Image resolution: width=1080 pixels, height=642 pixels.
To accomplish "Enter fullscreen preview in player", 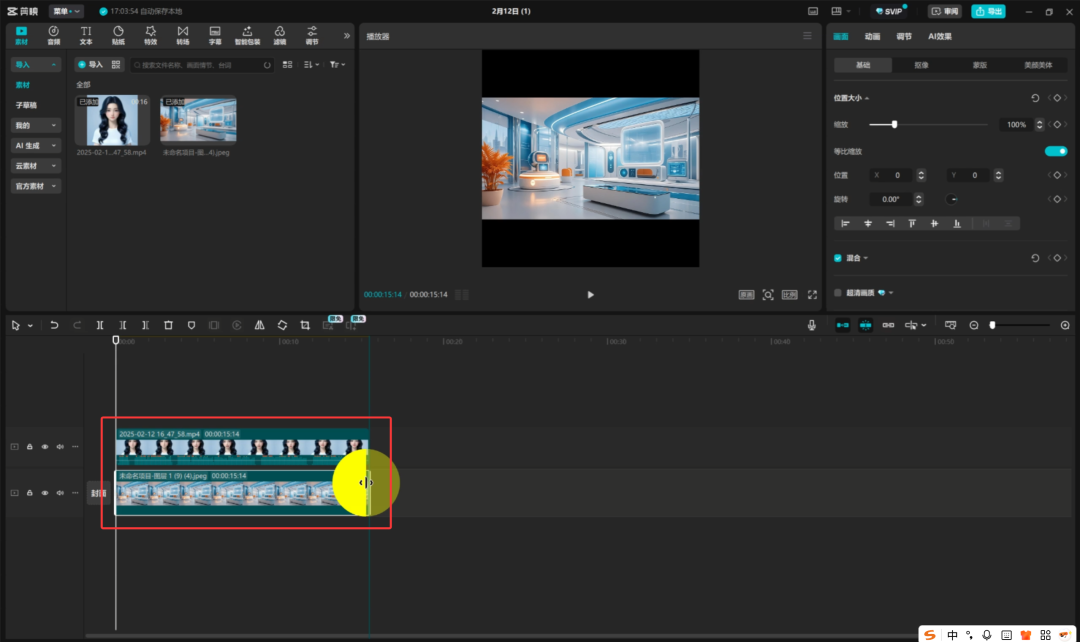I will click(x=811, y=295).
